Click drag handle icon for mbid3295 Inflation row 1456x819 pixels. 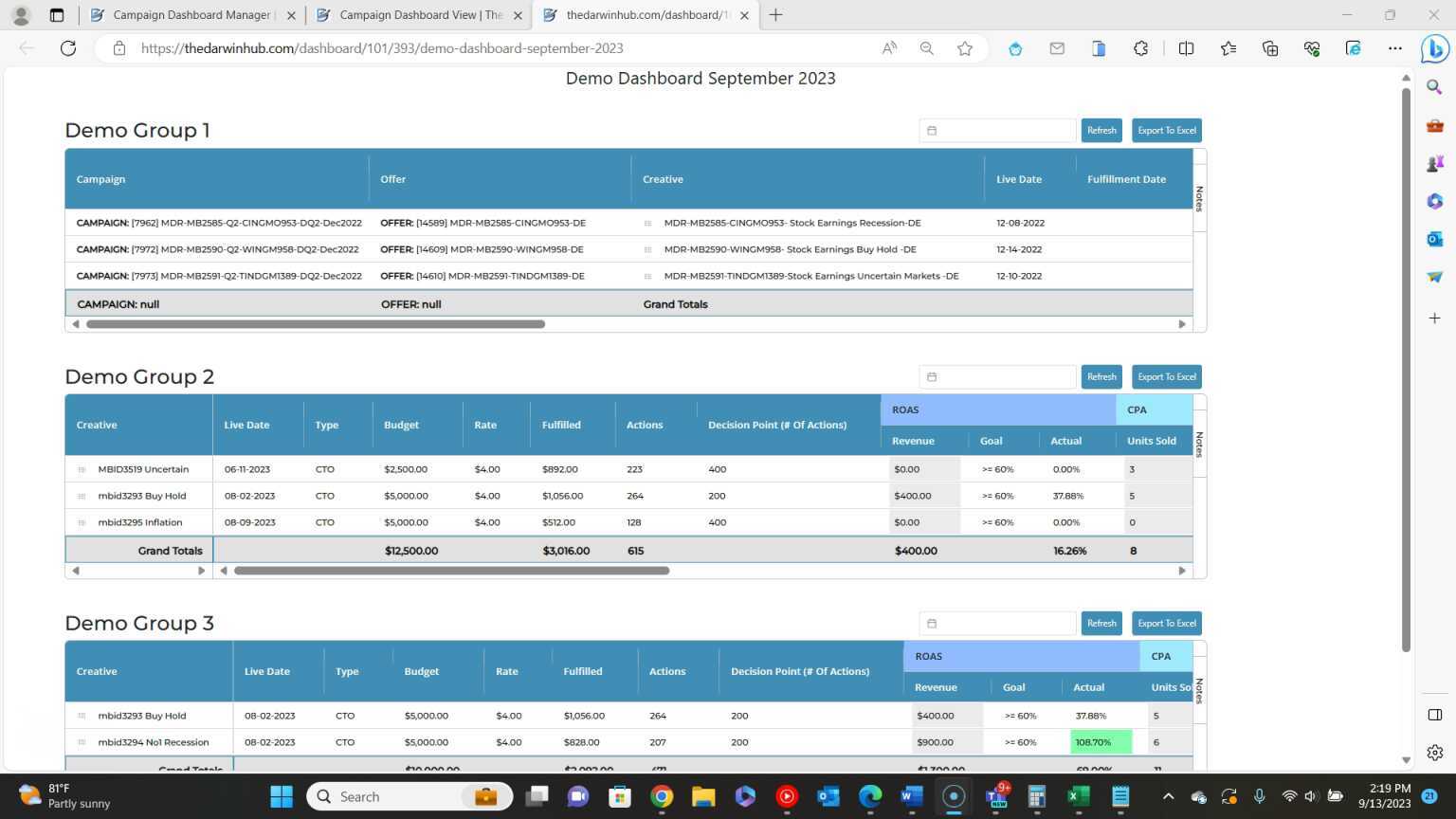[82, 522]
